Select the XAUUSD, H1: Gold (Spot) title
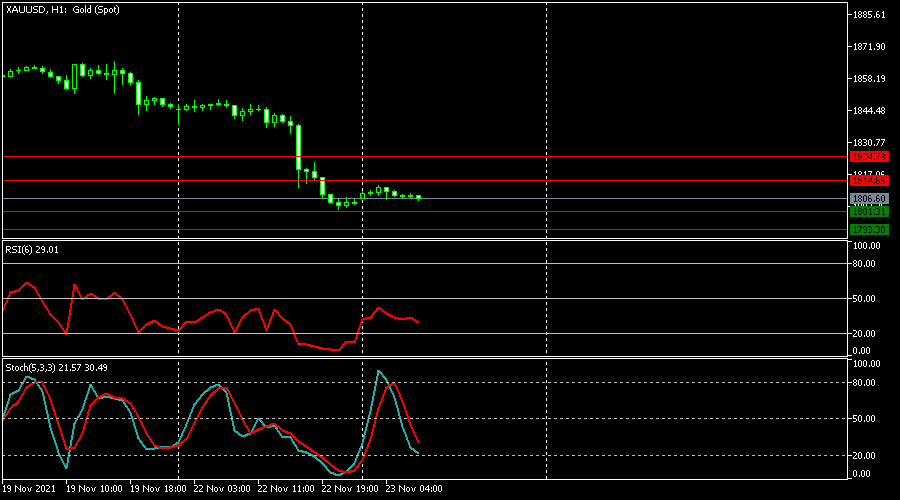The image size is (900, 500). pos(63,10)
